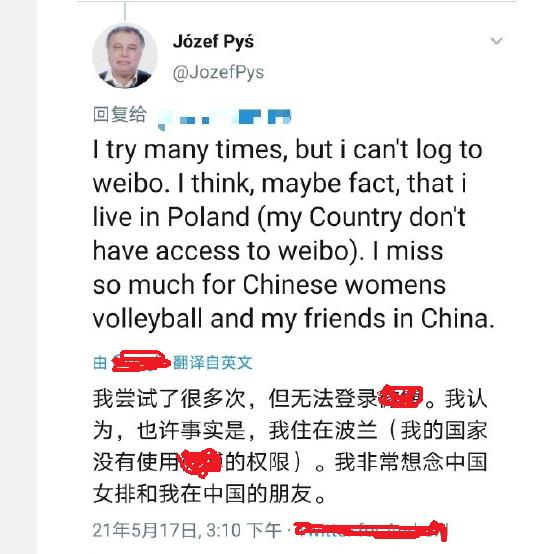Click the last line 女排和我在中国的朋友
Screen dimensions: 556x554
[209, 494]
